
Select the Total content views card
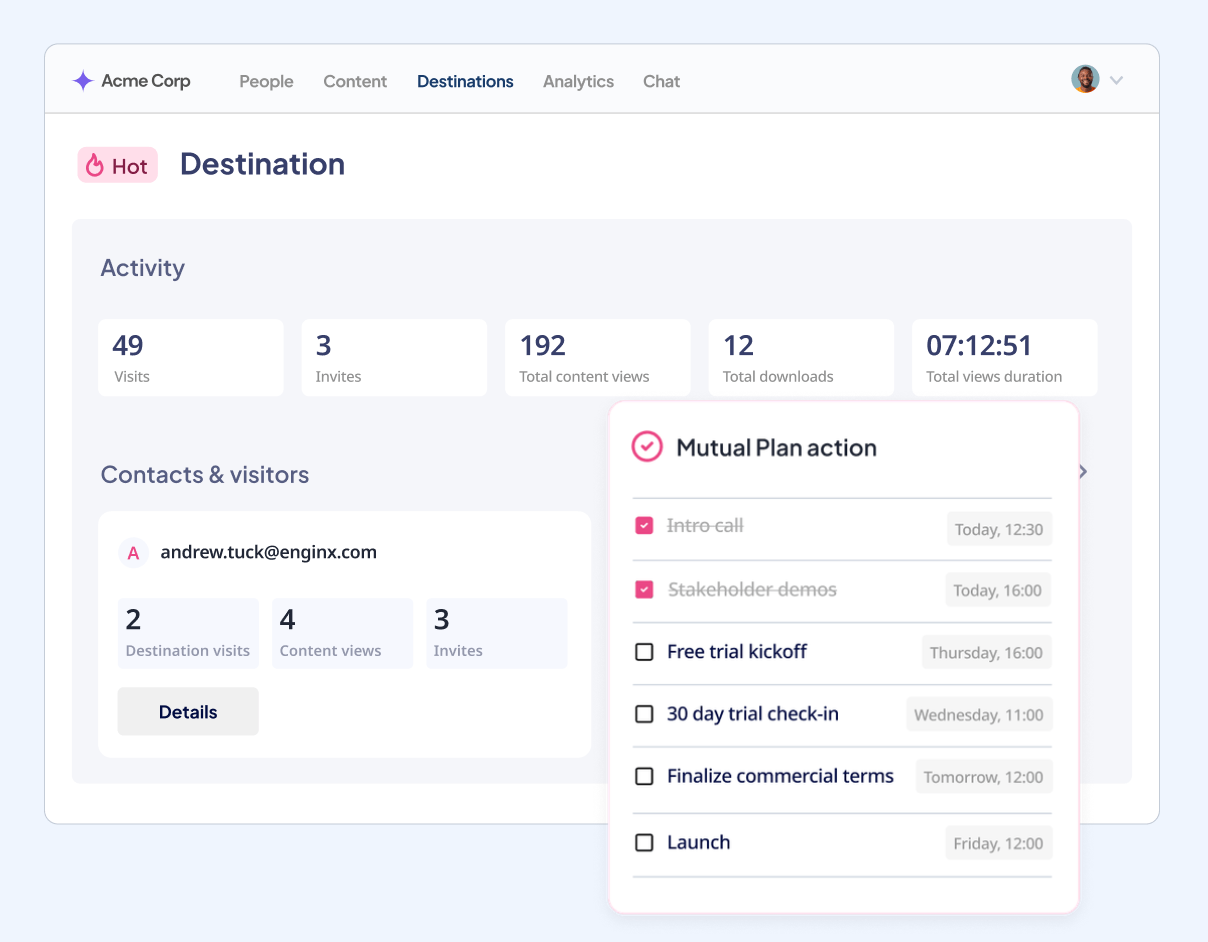597,358
